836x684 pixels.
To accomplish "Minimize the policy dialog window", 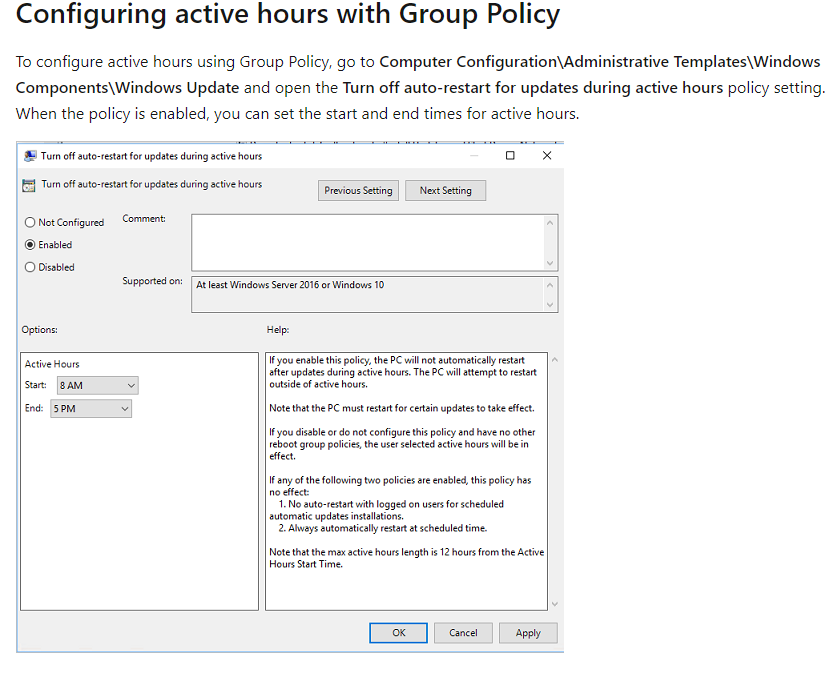I will coord(474,155).
